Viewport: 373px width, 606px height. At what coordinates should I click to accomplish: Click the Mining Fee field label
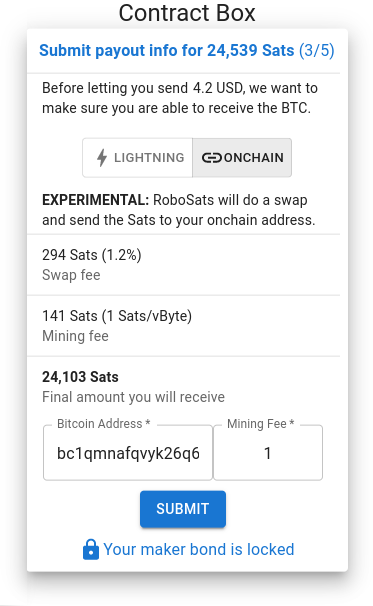click(x=261, y=424)
